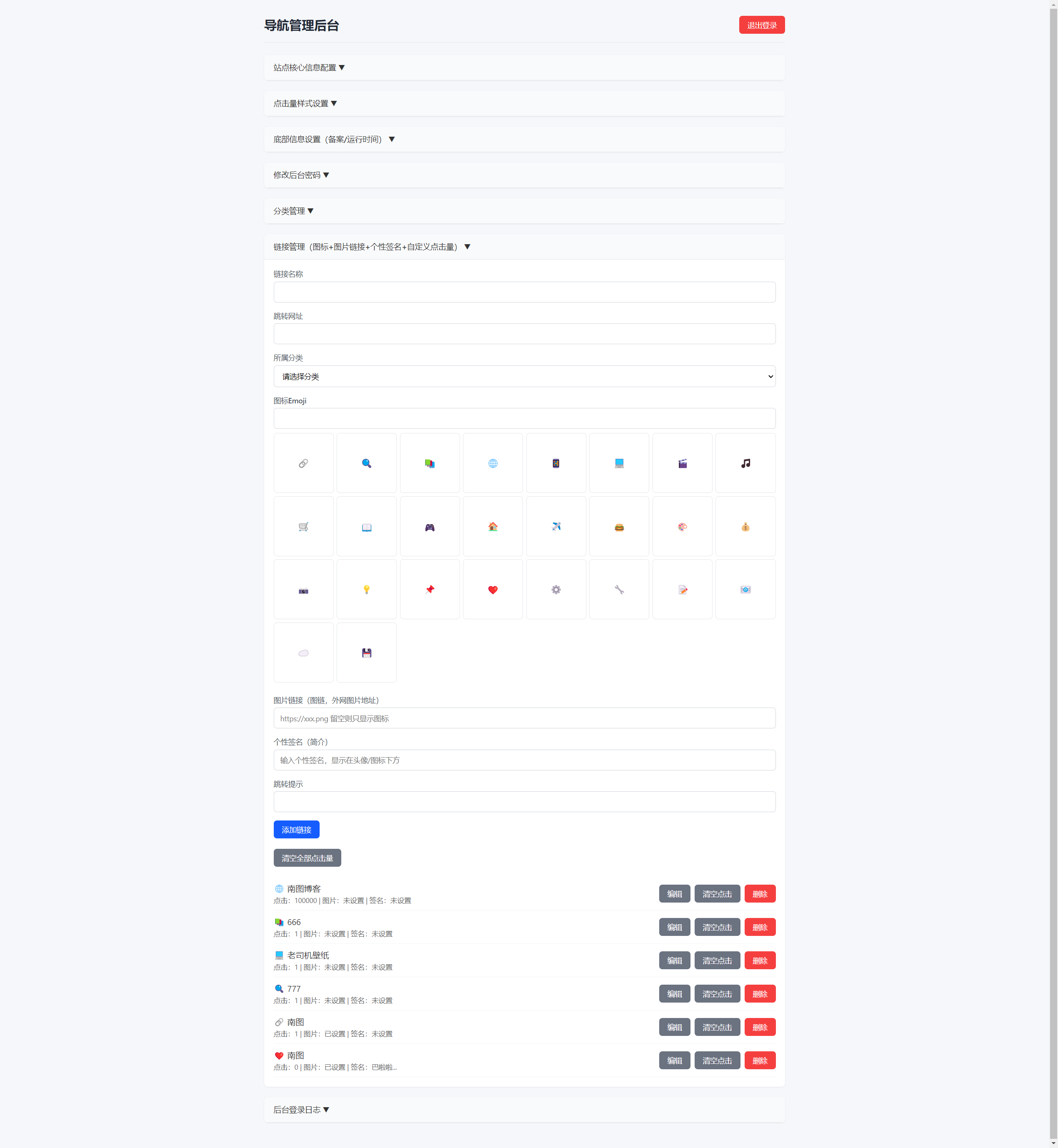Choose the floppy disk emoji icon
Screen dimensions: 1058x1148
(366, 653)
